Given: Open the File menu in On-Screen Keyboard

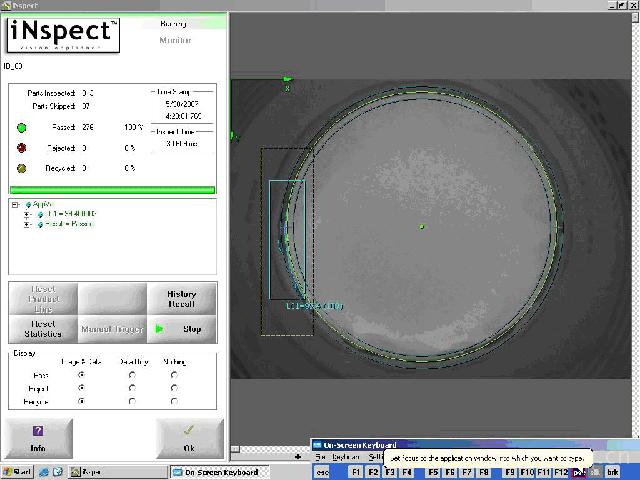Looking at the screenshot, I should (320, 457).
